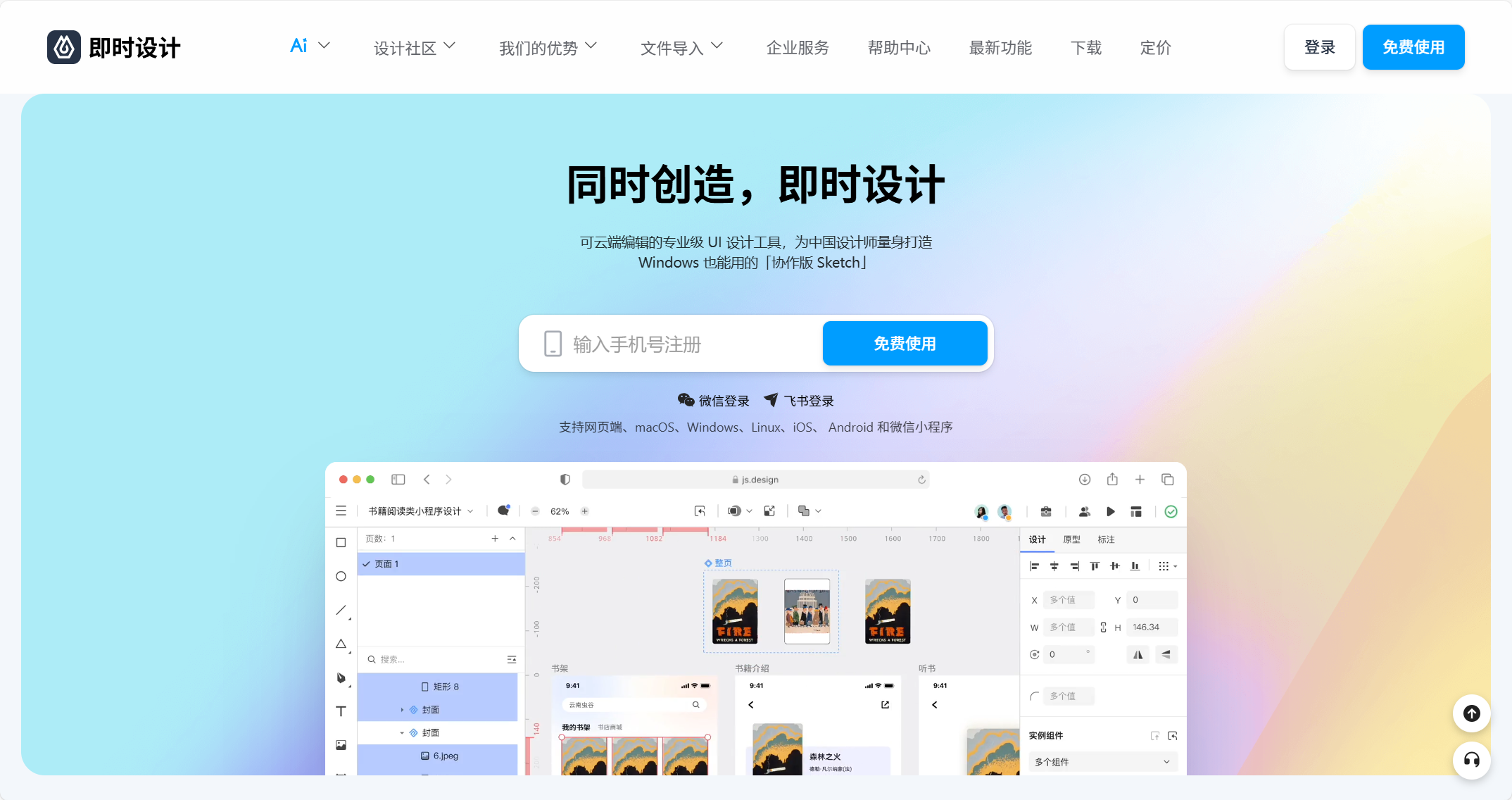
Task: Click the browser forward arrow
Action: (448, 480)
